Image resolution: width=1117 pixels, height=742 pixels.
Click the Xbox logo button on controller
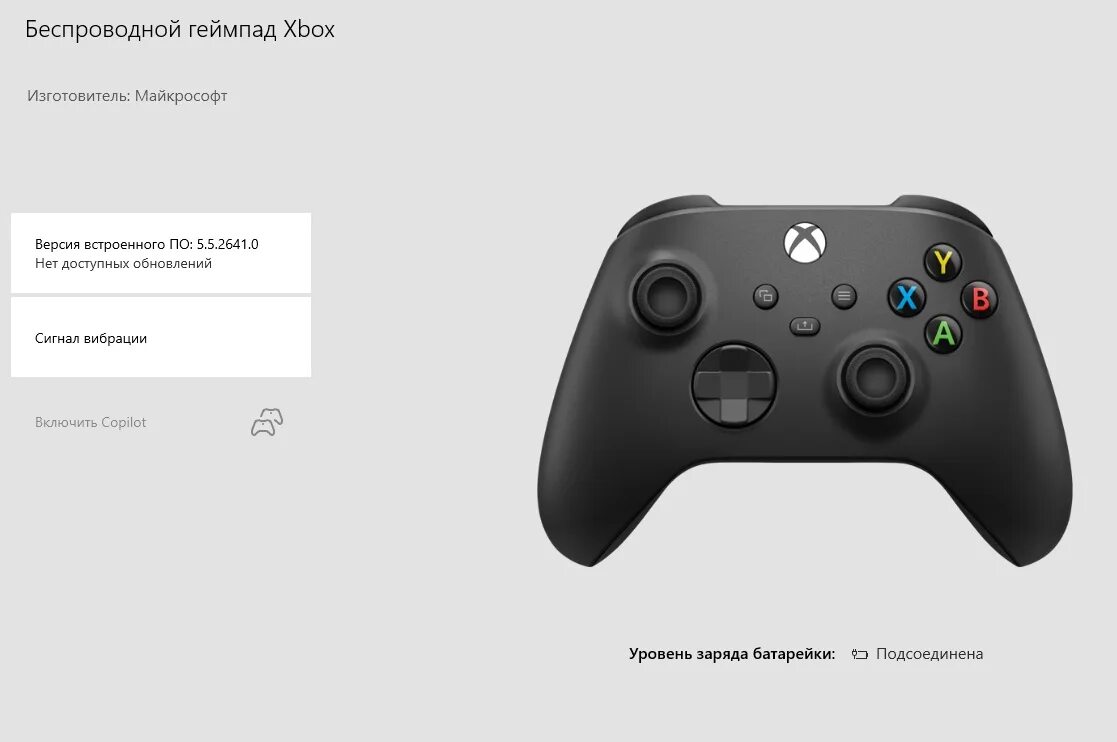[x=805, y=242]
